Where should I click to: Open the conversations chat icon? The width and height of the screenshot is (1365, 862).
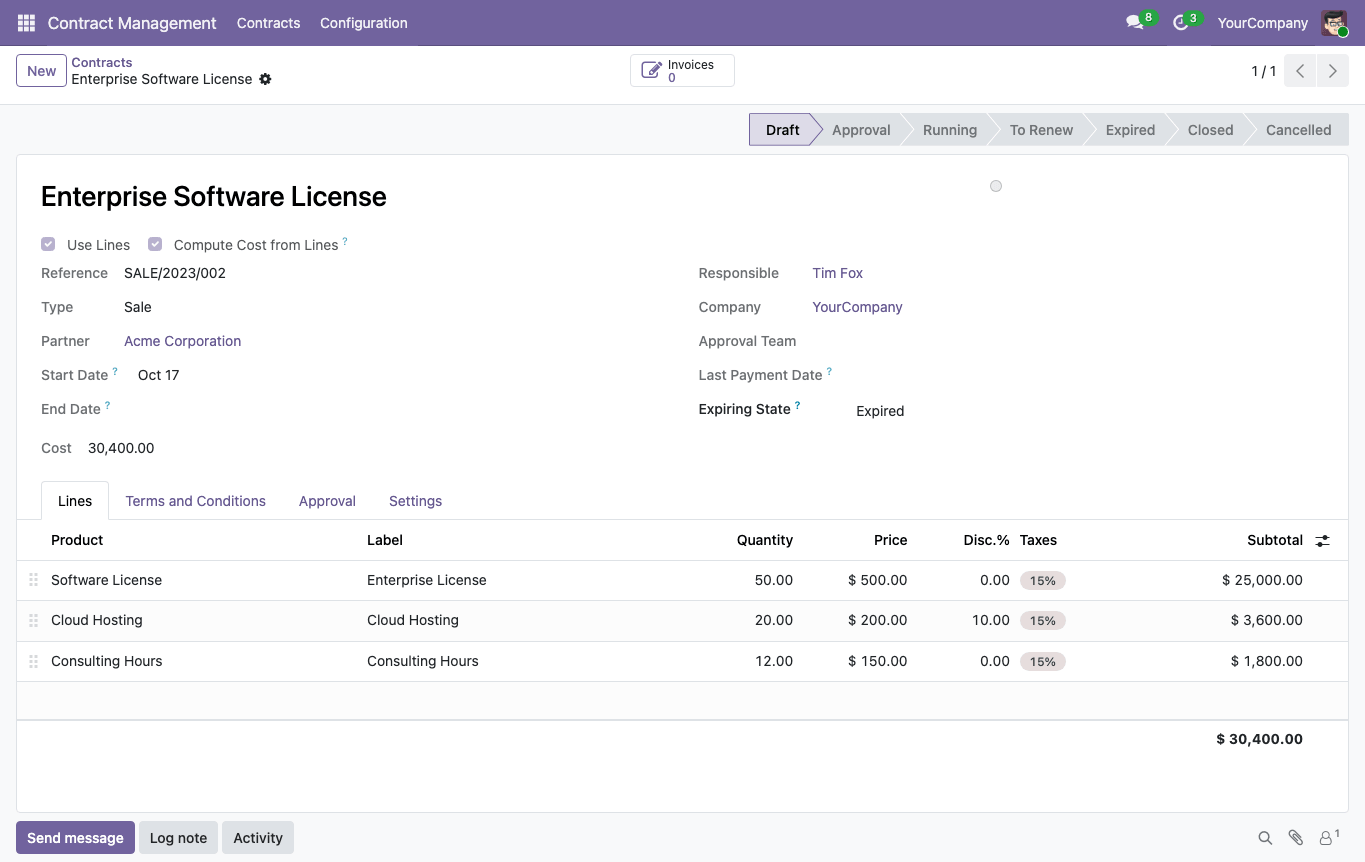(1134, 22)
